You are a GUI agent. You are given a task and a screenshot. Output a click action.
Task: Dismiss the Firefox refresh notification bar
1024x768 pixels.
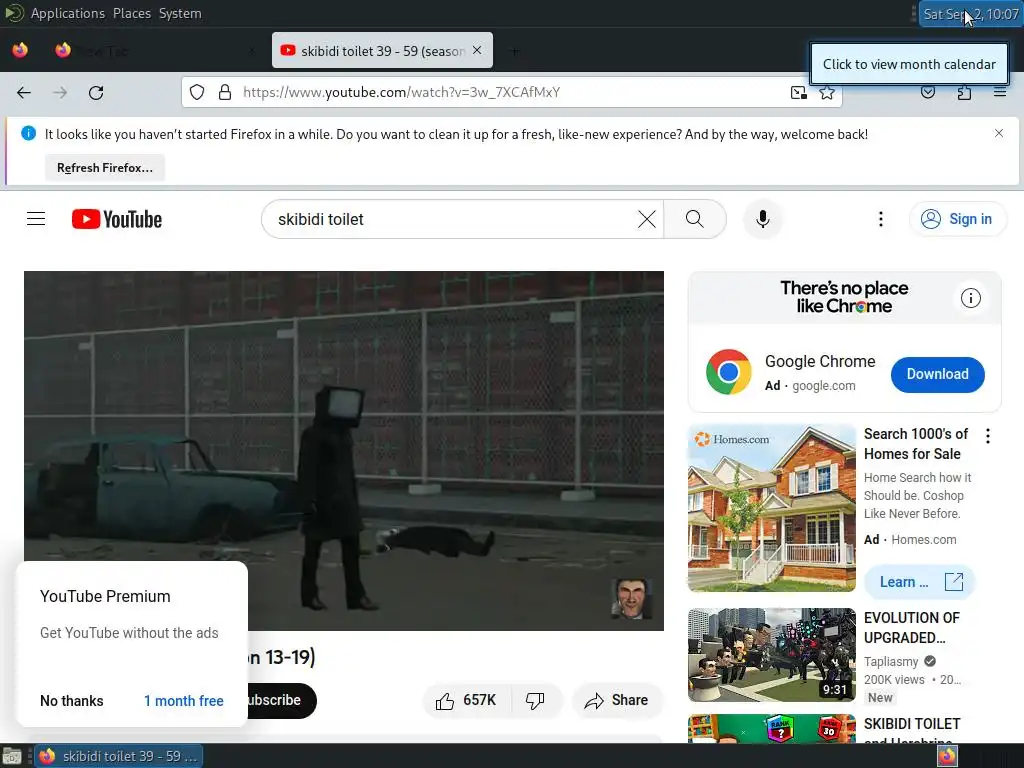point(999,133)
